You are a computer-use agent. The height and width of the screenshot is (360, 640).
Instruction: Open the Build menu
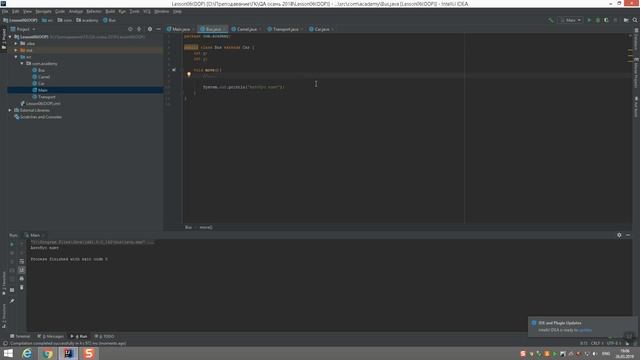click(x=110, y=11)
